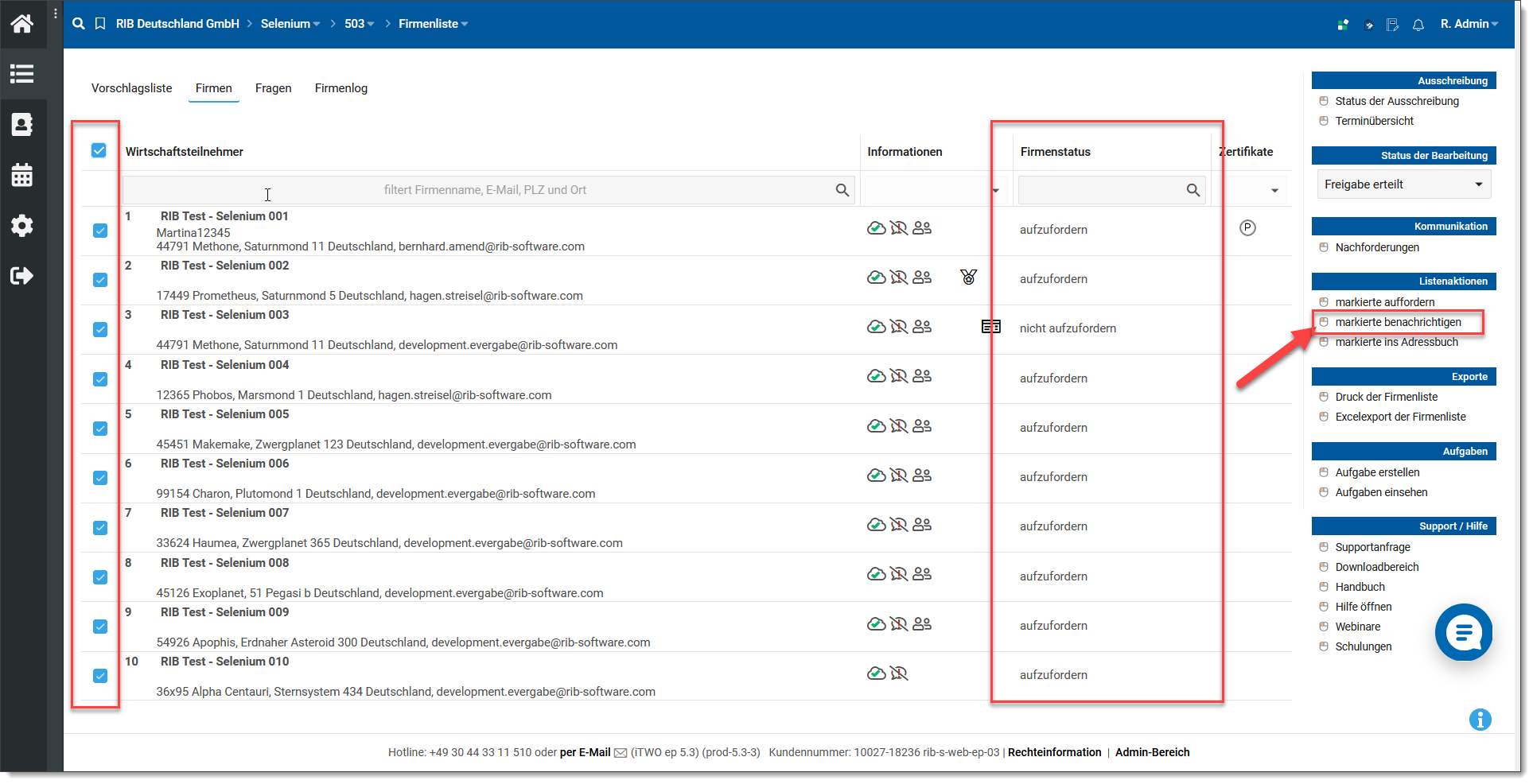Image resolution: width=1533 pixels, height=784 pixels.
Task: Uncheck the checkbox for Selenium 003
Action: tap(100, 329)
